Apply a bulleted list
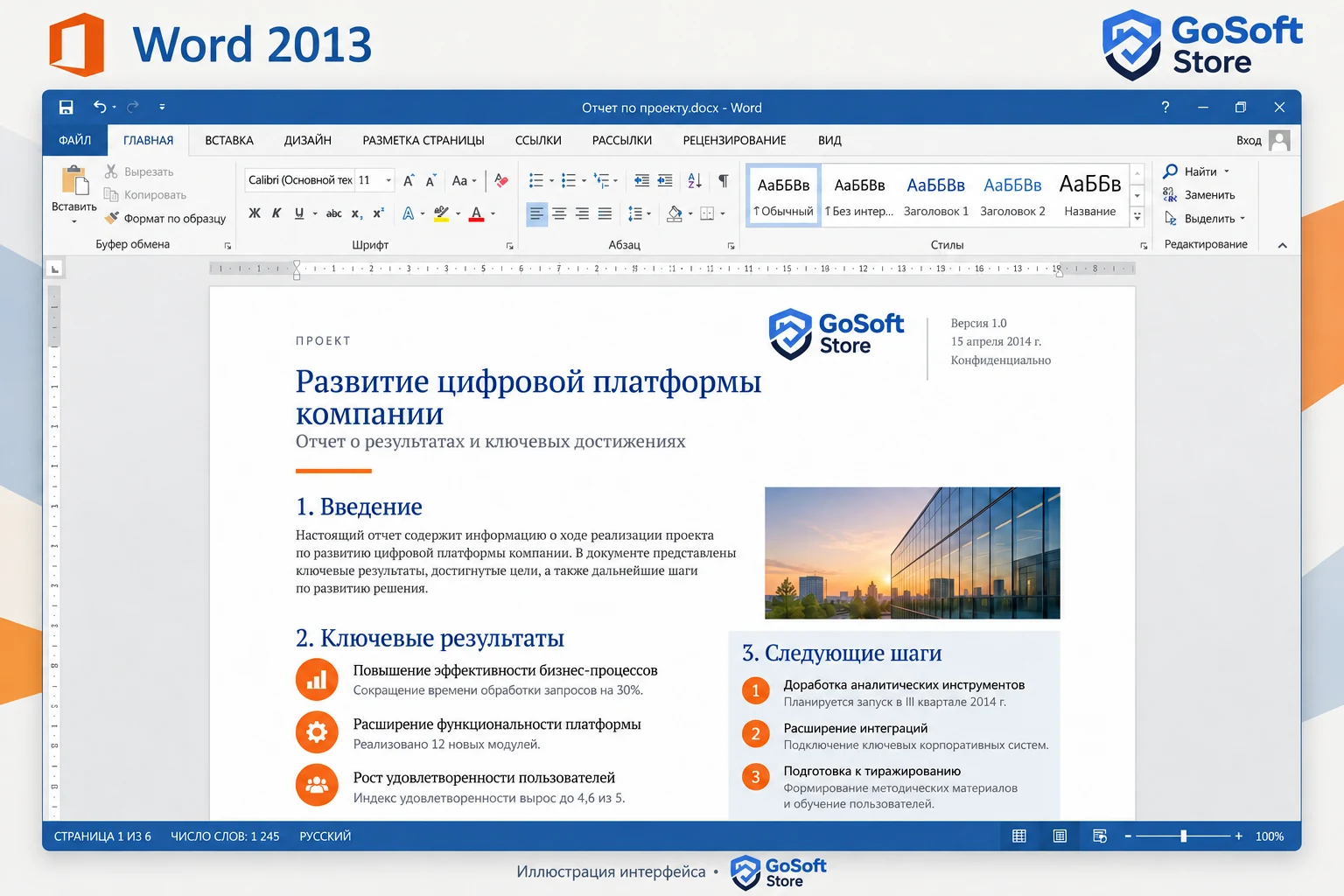The height and width of the screenshot is (896, 1344). 536,180
